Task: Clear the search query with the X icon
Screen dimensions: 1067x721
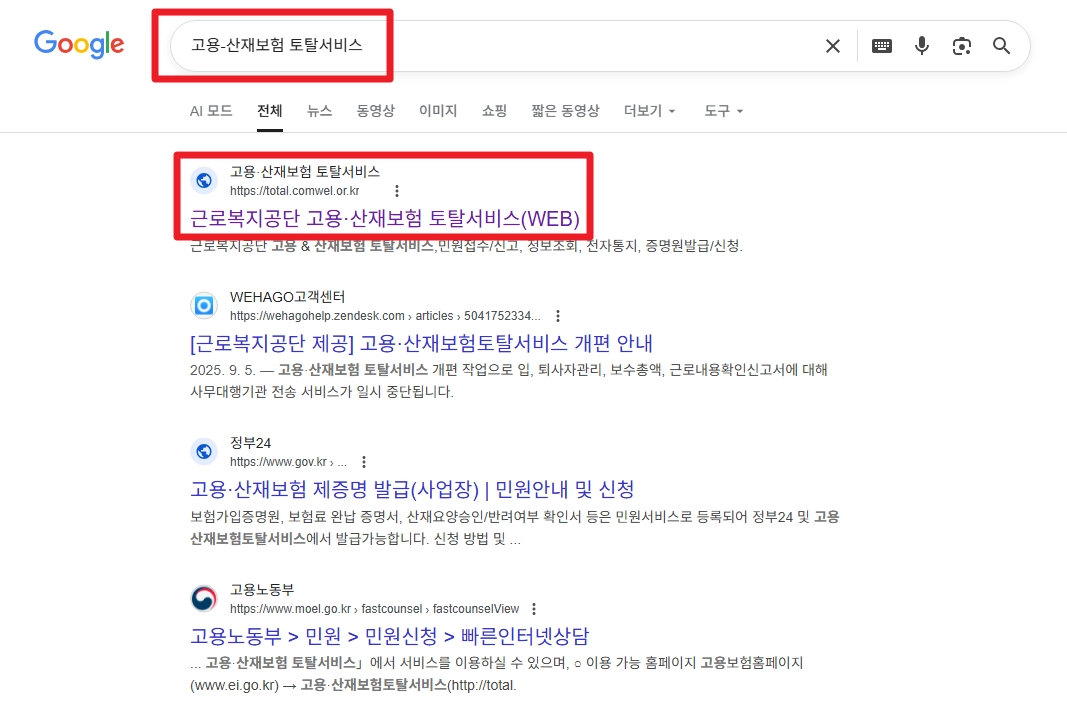Action: 832,45
